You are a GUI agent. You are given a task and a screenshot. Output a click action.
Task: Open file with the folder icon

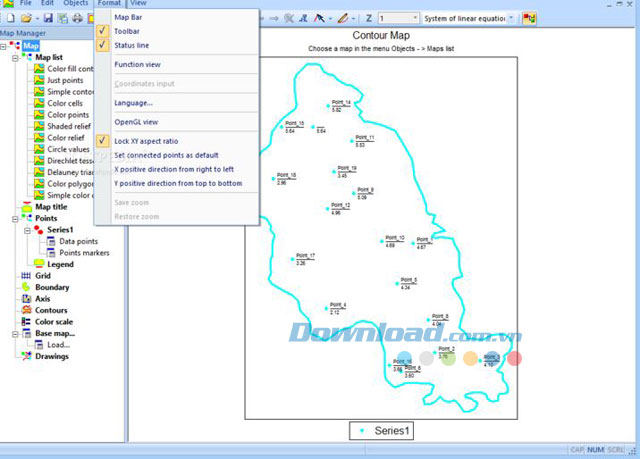[26, 18]
